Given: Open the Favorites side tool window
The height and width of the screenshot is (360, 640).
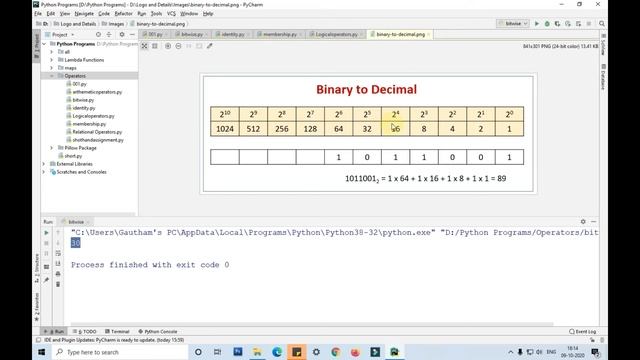Looking at the screenshot, I should pyautogui.click(x=37, y=307).
